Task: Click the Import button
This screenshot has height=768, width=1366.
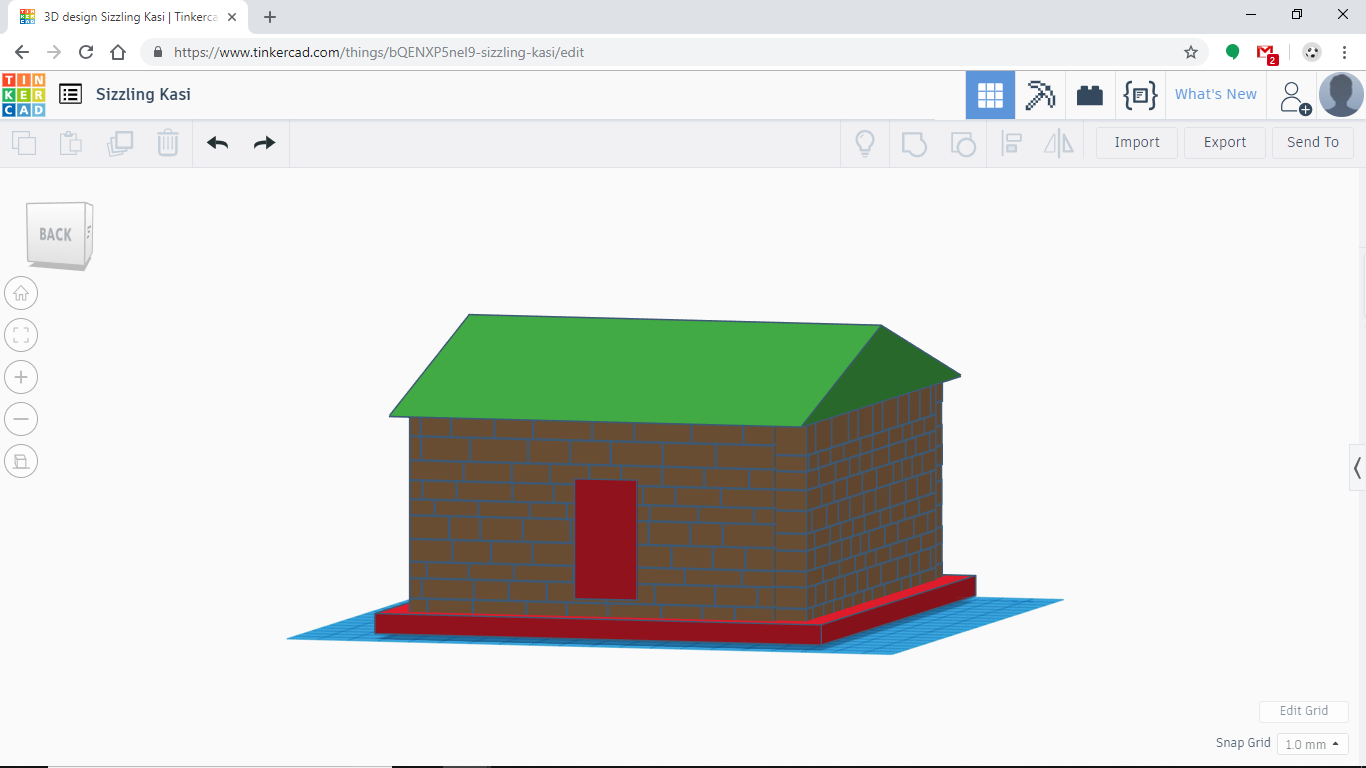Action: pyautogui.click(x=1136, y=142)
